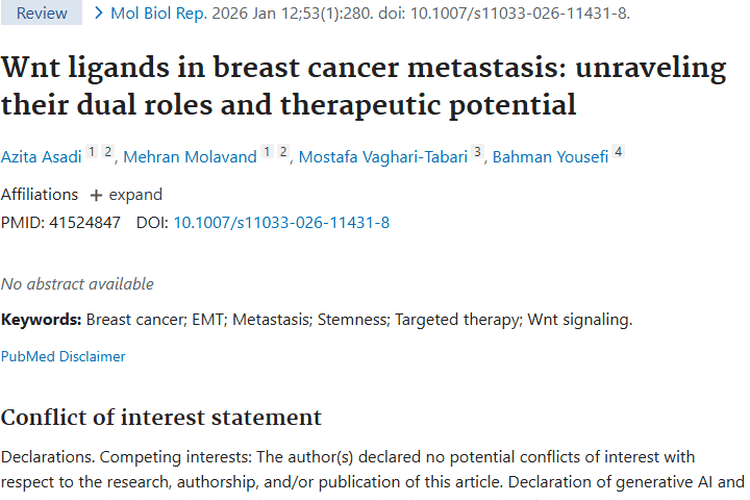The image size is (750, 500).
Task: Click affiliation superscript 2 after Azita Asadi
Action: (107, 152)
